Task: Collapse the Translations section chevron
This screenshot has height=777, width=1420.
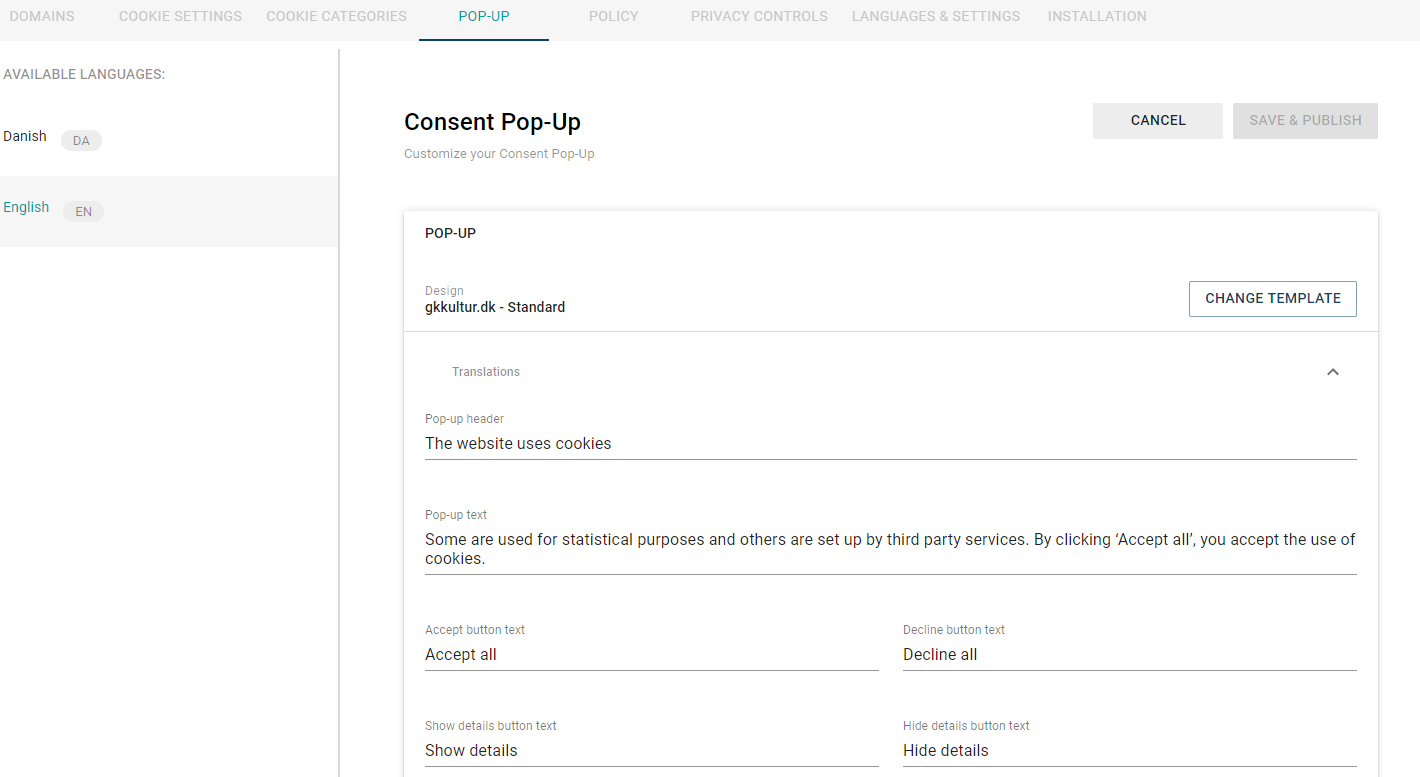Action: click(1332, 372)
